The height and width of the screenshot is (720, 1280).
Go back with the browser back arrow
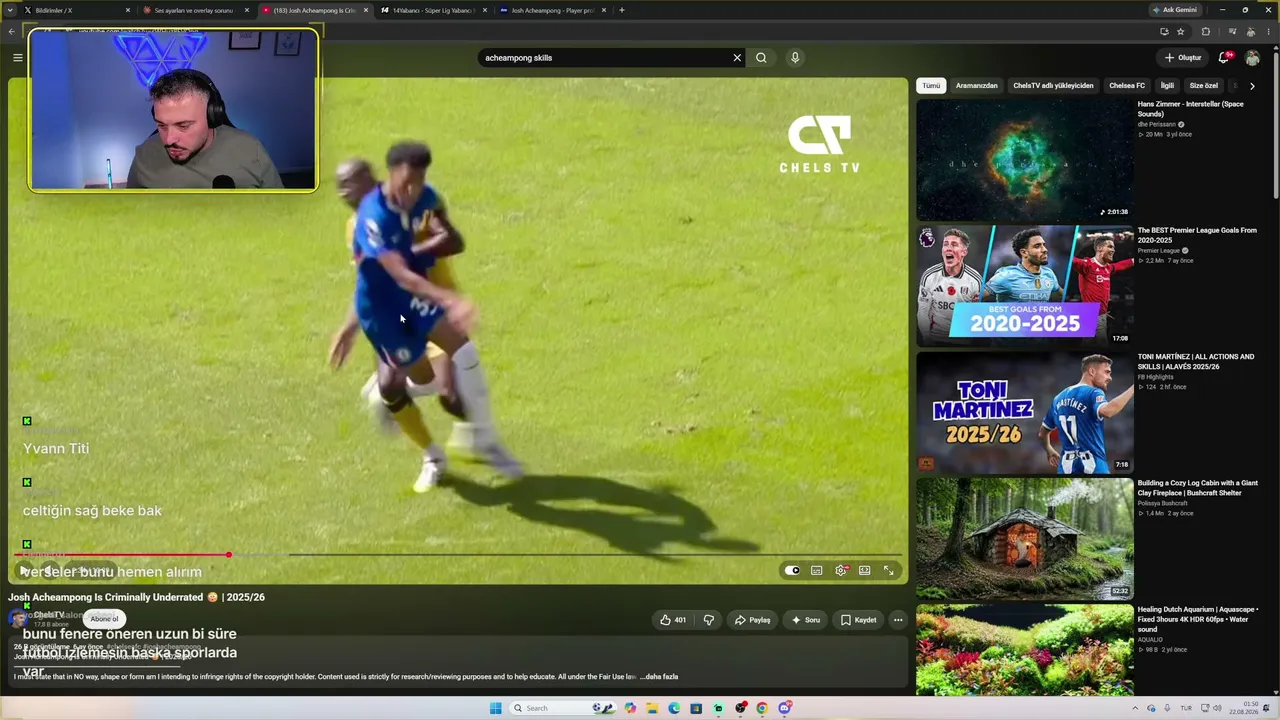pyautogui.click(x=12, y=31)
